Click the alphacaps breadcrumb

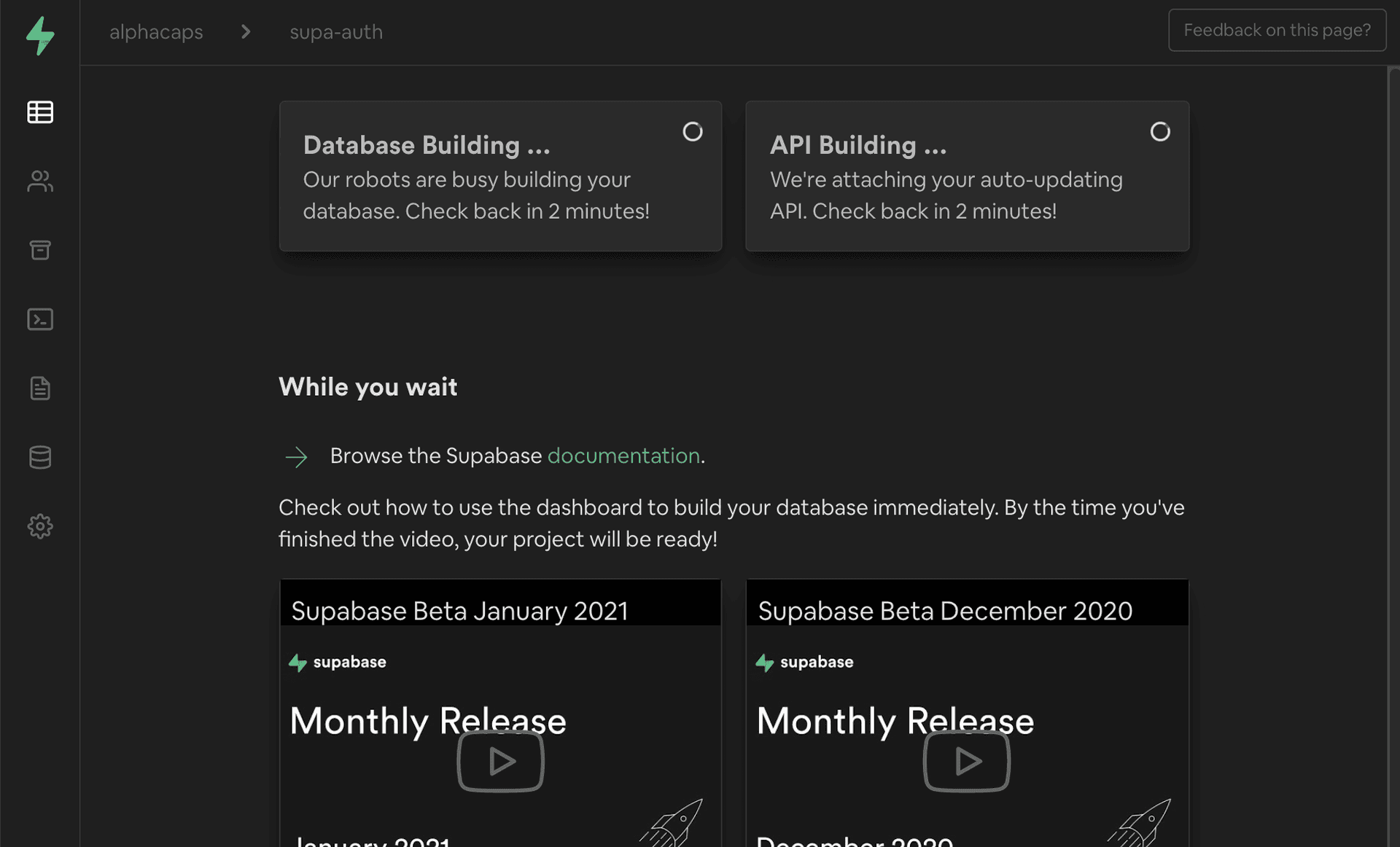156,32
